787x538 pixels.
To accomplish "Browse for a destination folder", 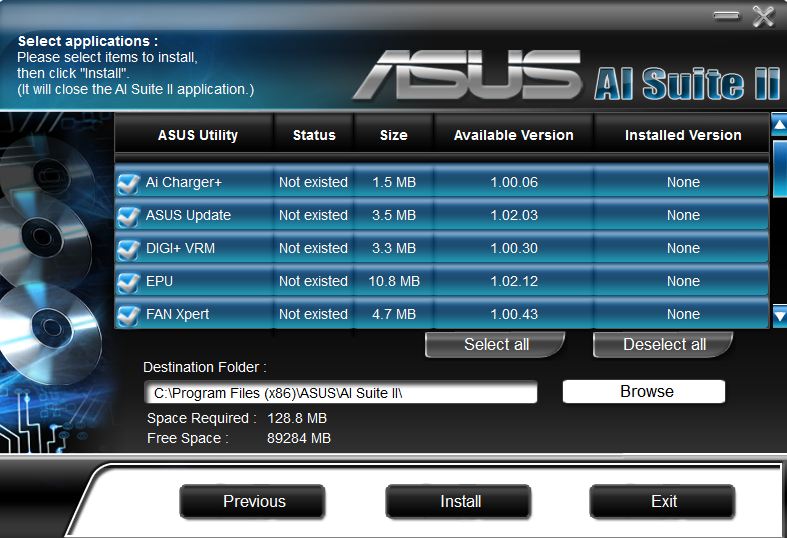I will (644, 391).
